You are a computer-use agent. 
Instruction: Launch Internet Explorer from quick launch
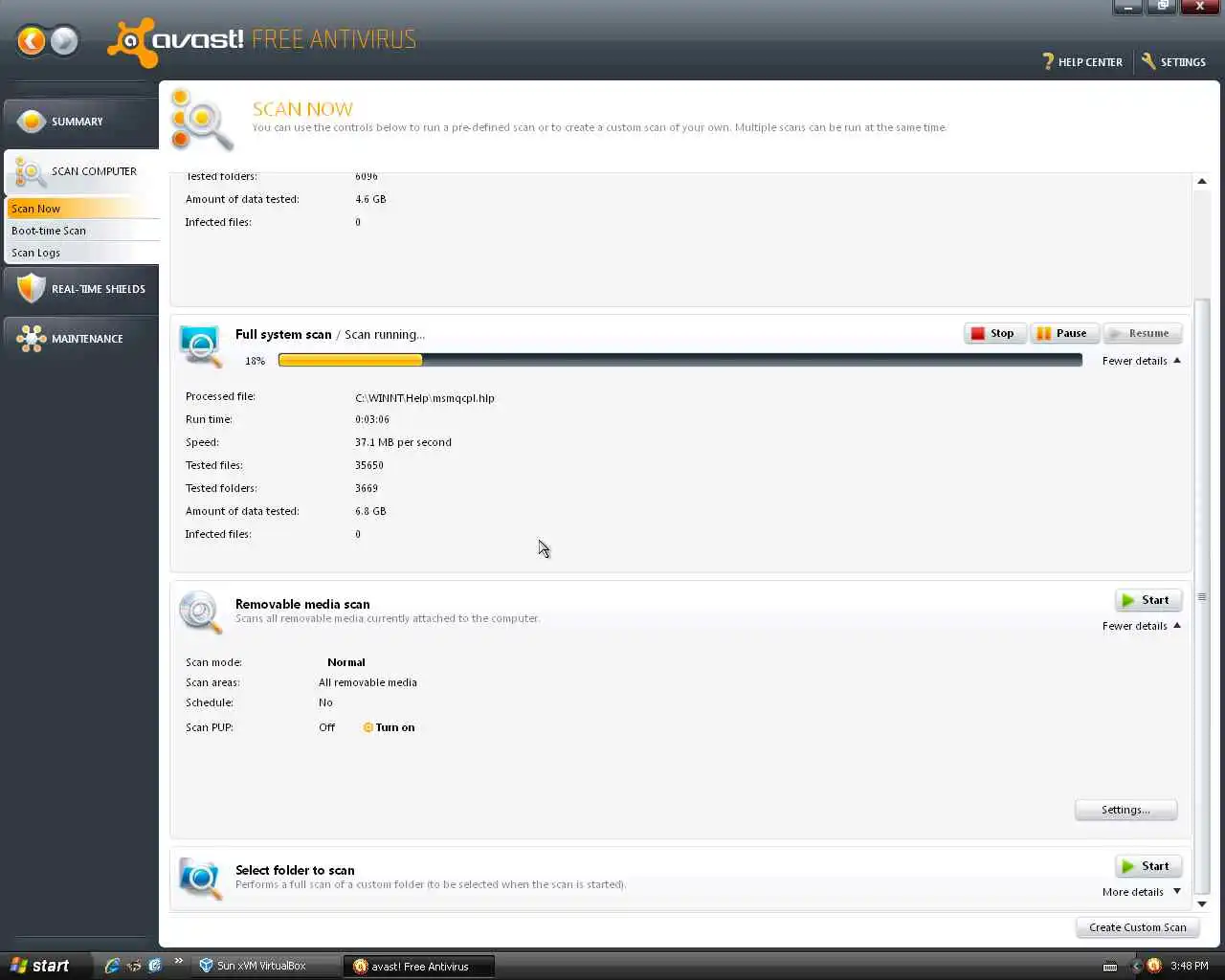(112, 966)
